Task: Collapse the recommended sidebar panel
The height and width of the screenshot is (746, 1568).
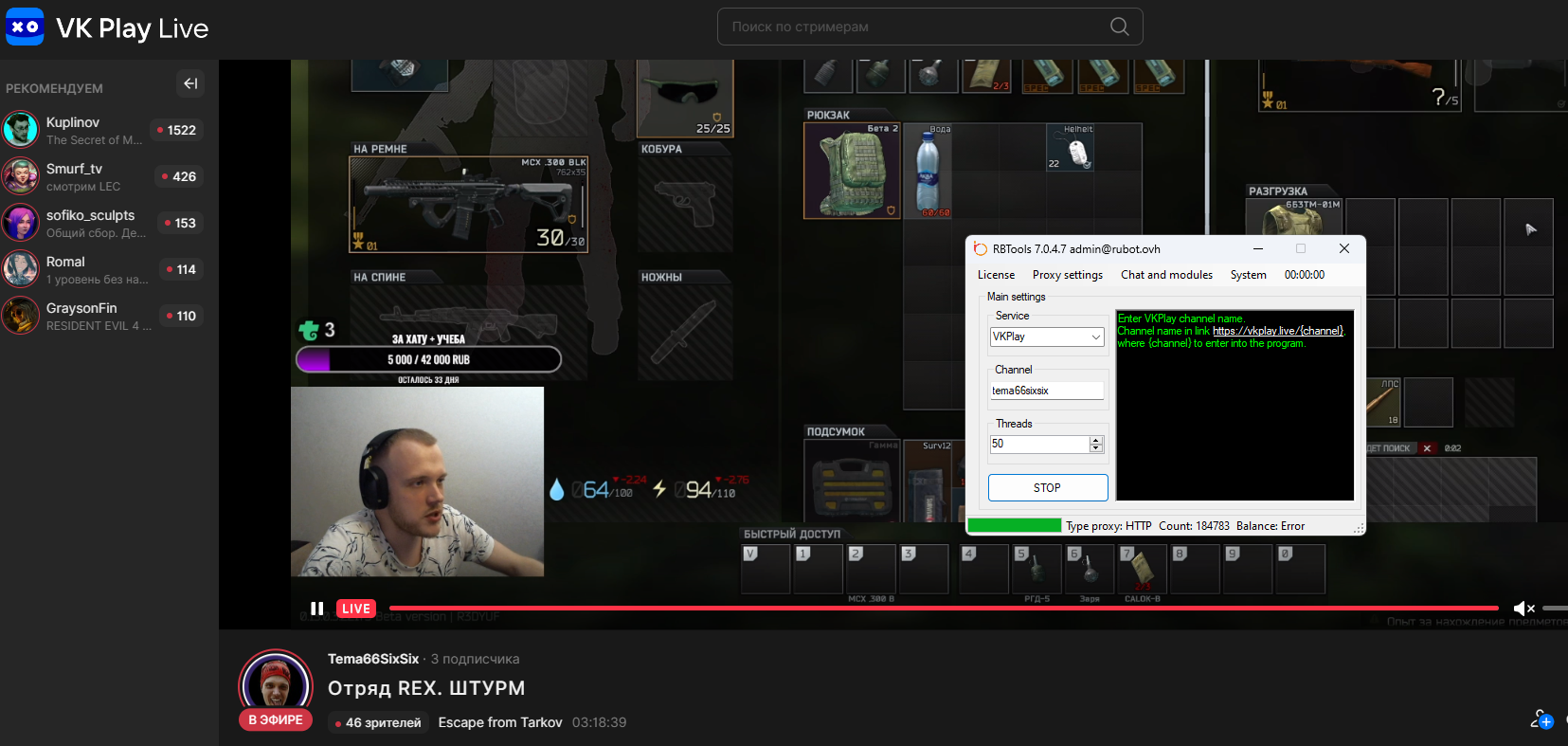Action: (x=190, y=83)
